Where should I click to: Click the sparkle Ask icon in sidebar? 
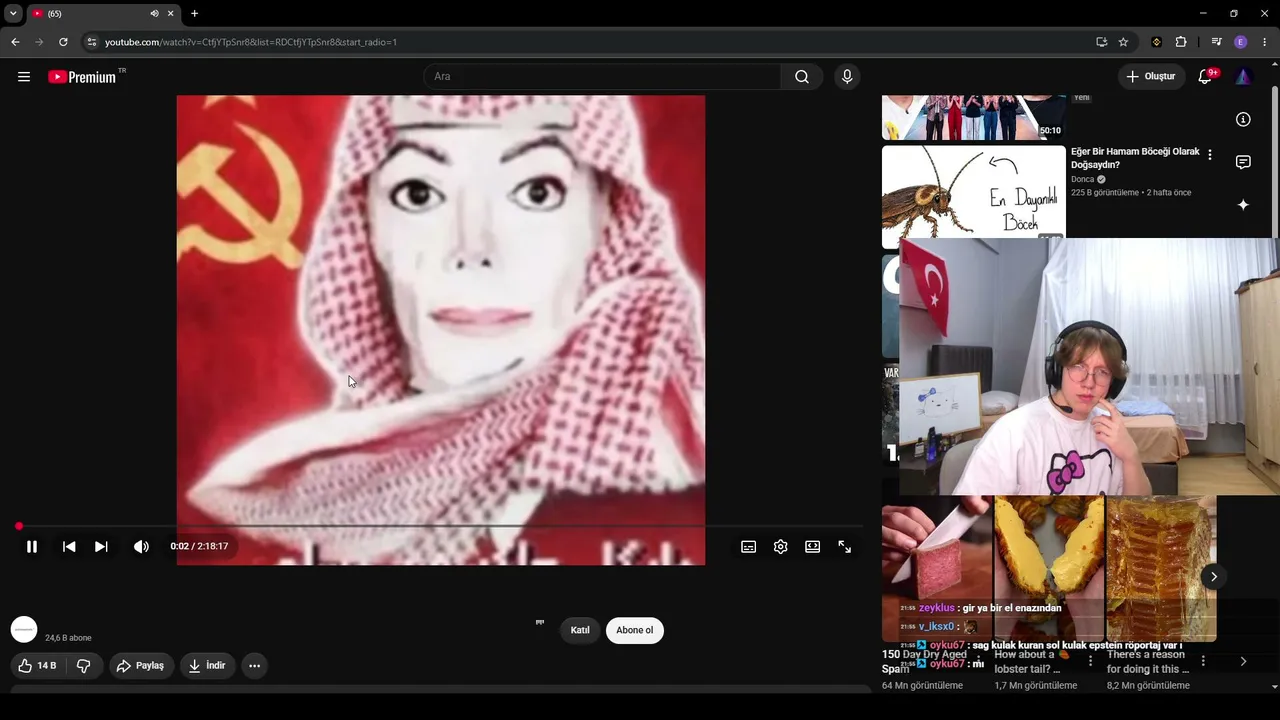(x=1243, y=205)
